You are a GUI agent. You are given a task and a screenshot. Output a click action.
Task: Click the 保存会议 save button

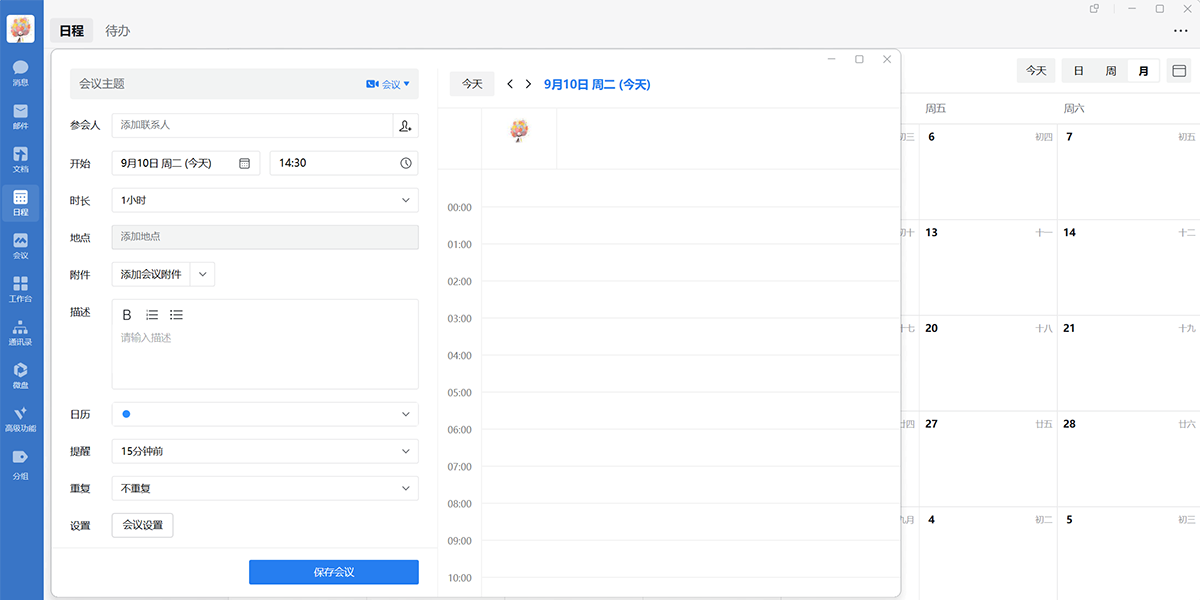pyautogui.click(x=333, y=572)
